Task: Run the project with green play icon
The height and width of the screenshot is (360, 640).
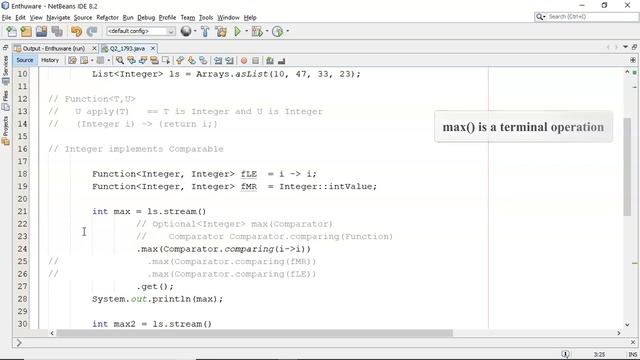Action: [238, 31]
